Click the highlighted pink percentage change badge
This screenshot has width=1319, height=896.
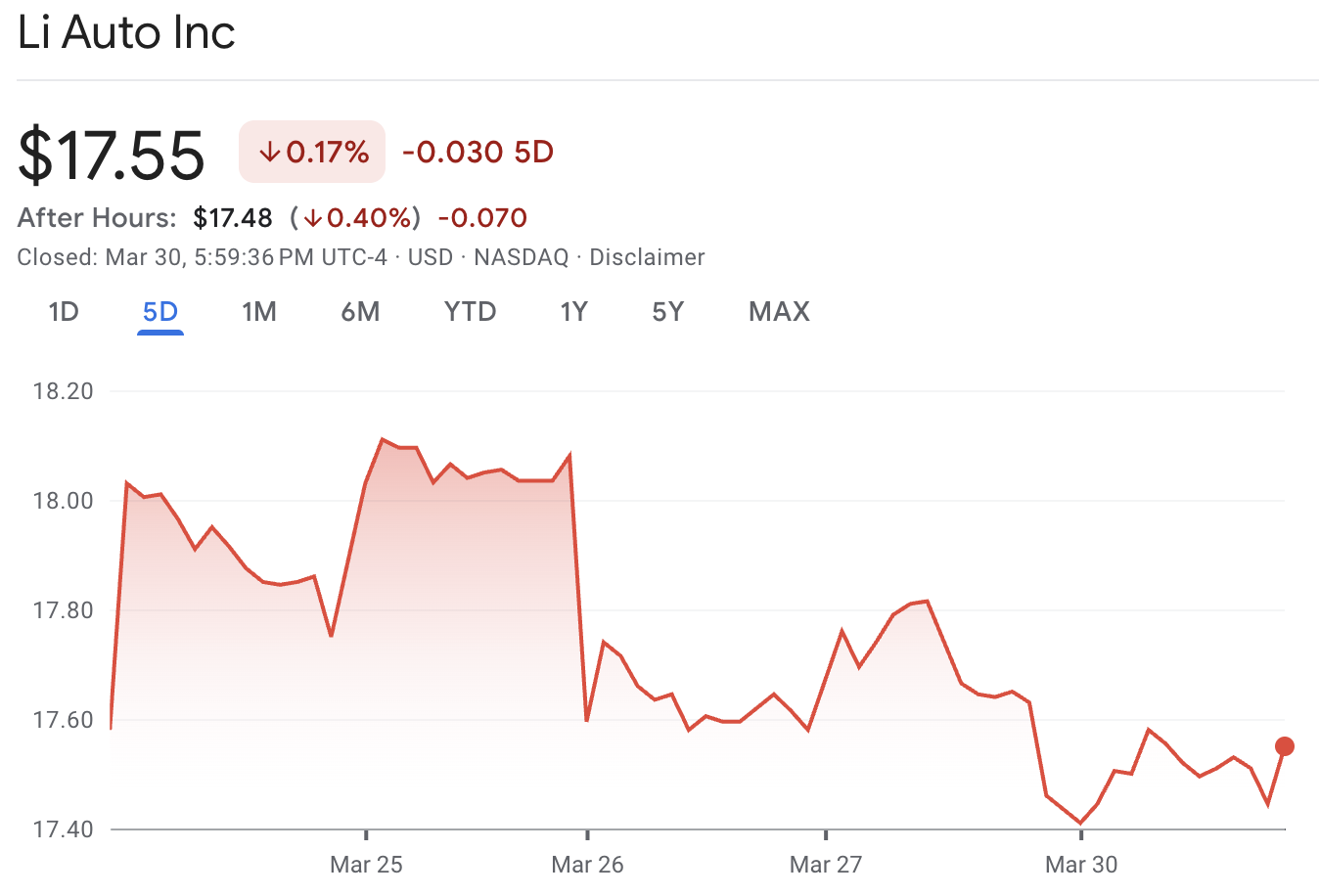tap(311, 152)
